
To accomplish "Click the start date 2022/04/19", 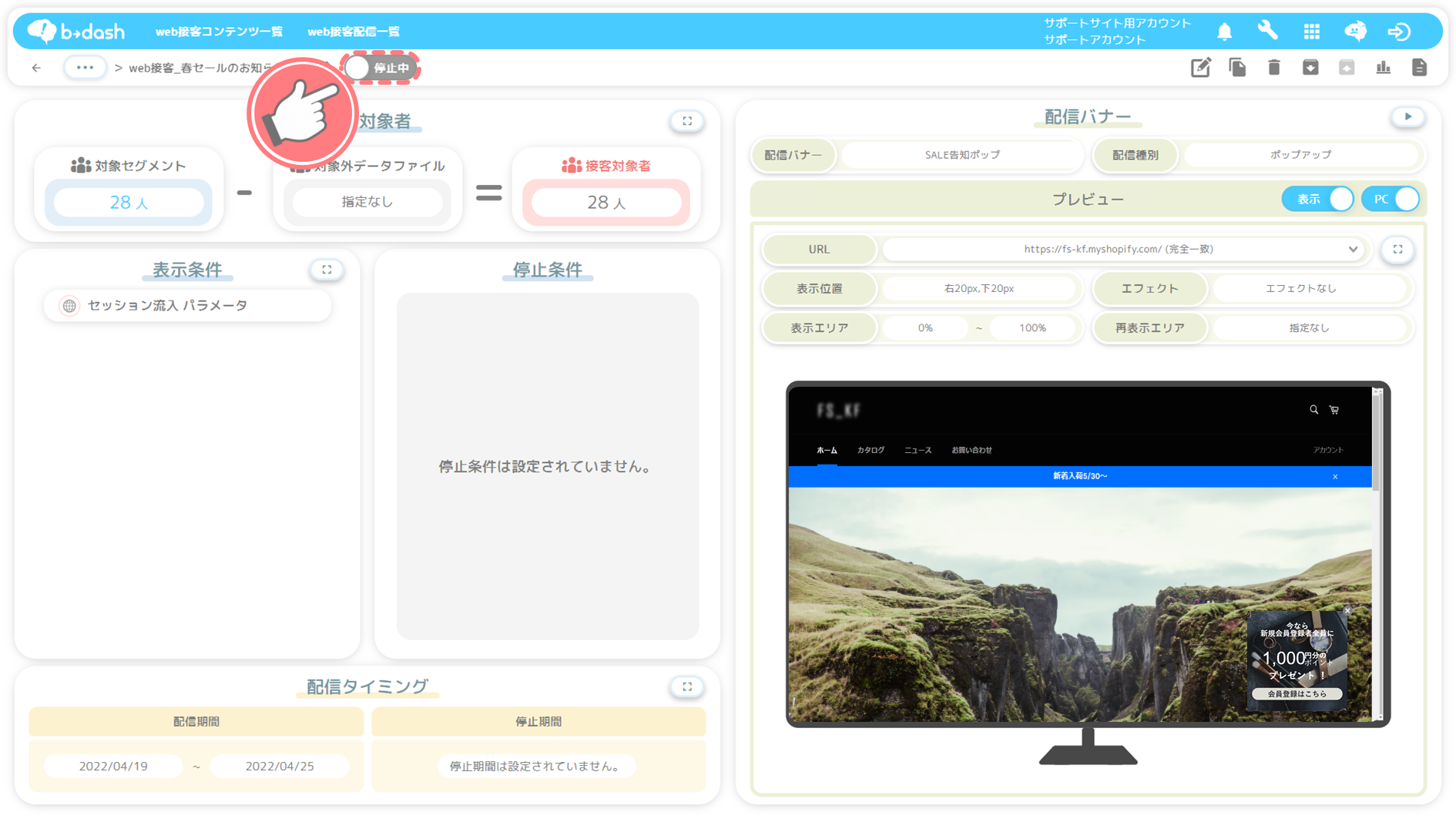I will pos(113,767).
